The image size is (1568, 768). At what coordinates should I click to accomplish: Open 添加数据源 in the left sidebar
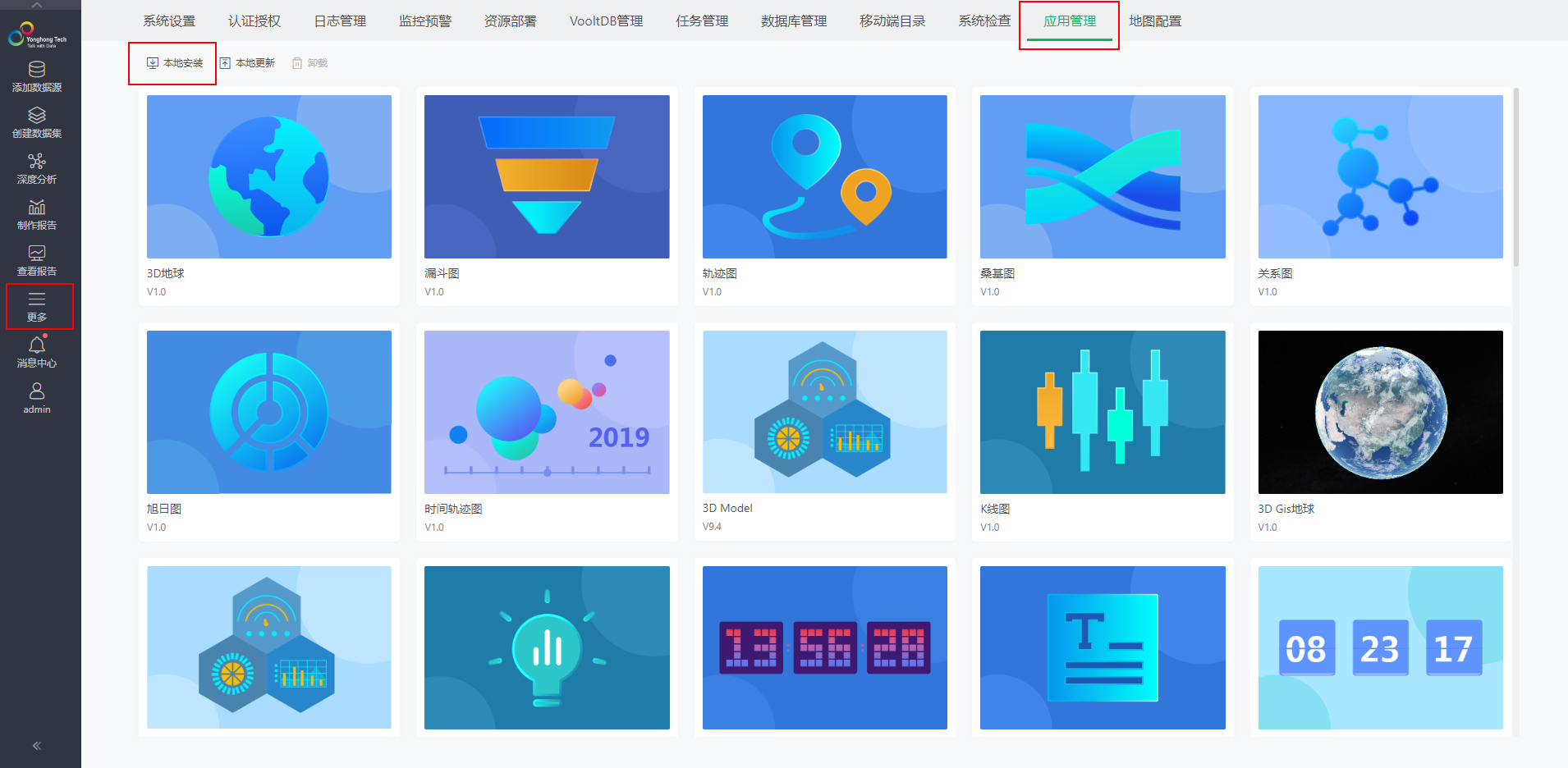coord(36,78)
